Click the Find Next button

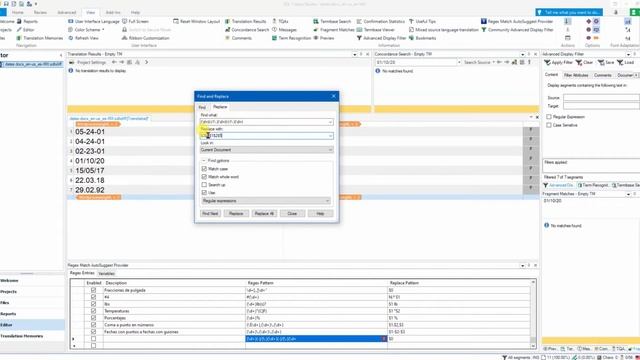[210, 213]
